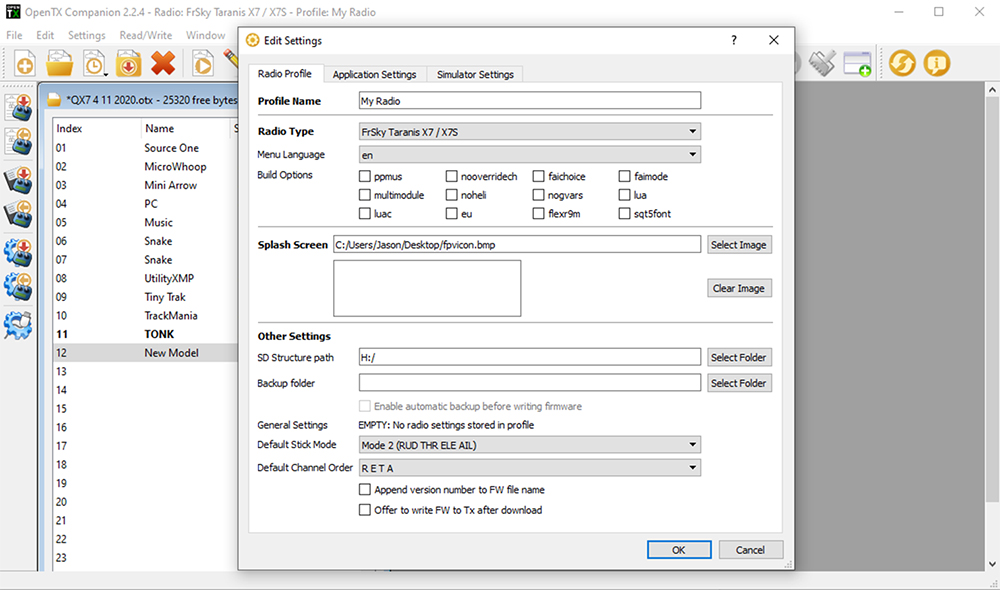Check the faimode build option

pos(624,176)
